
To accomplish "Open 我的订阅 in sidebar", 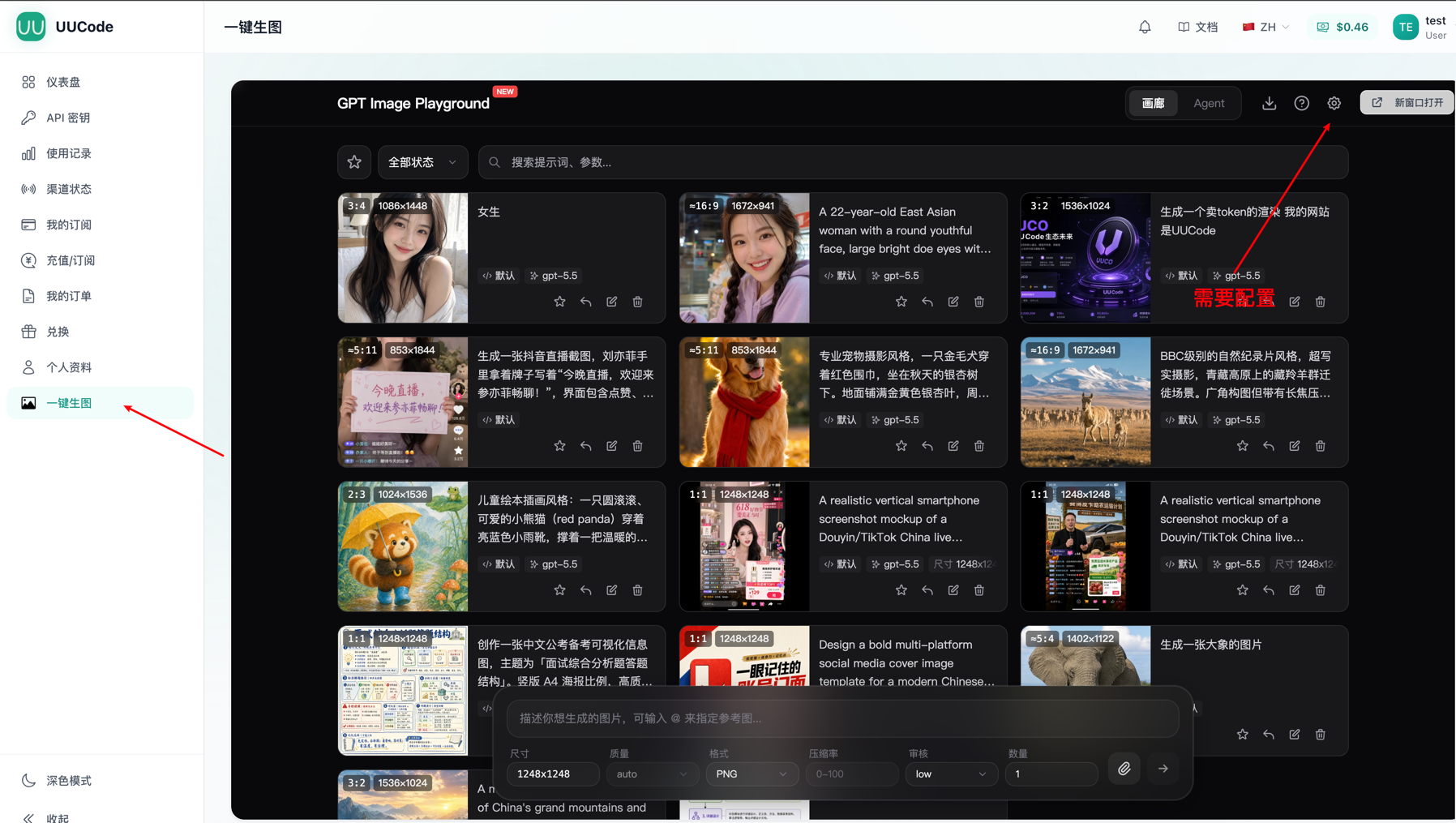I will 101,225.
